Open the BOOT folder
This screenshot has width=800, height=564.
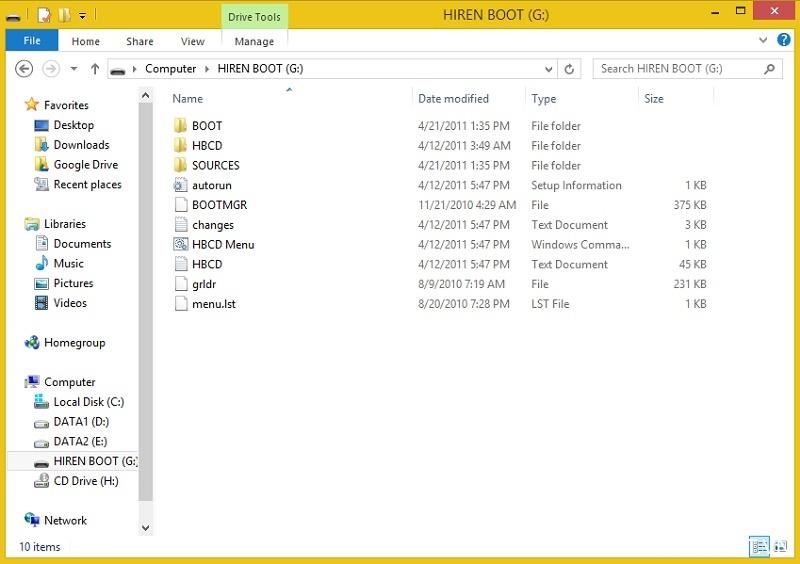[206, 126]
